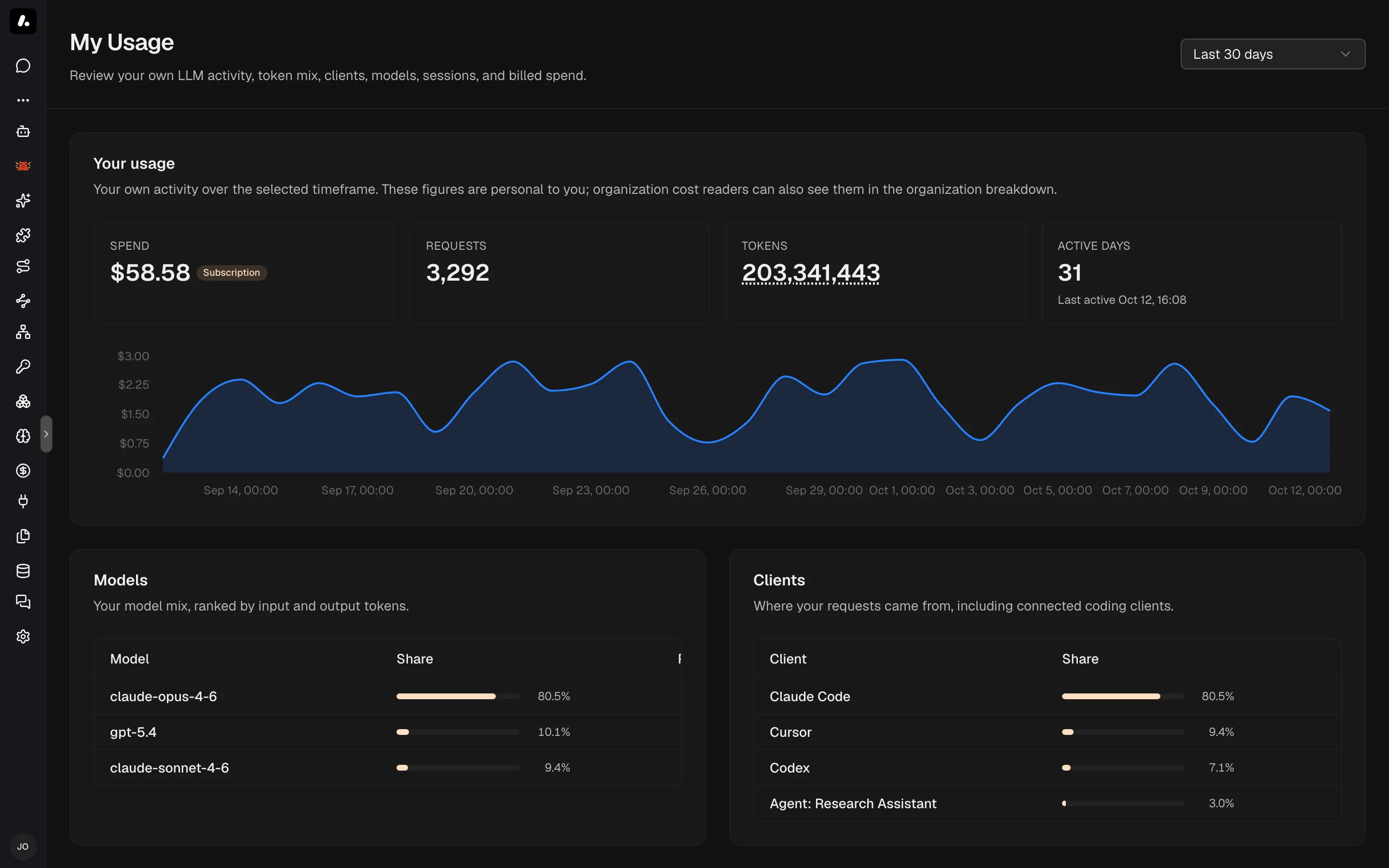Click the Model column header

tap(130, 659)
